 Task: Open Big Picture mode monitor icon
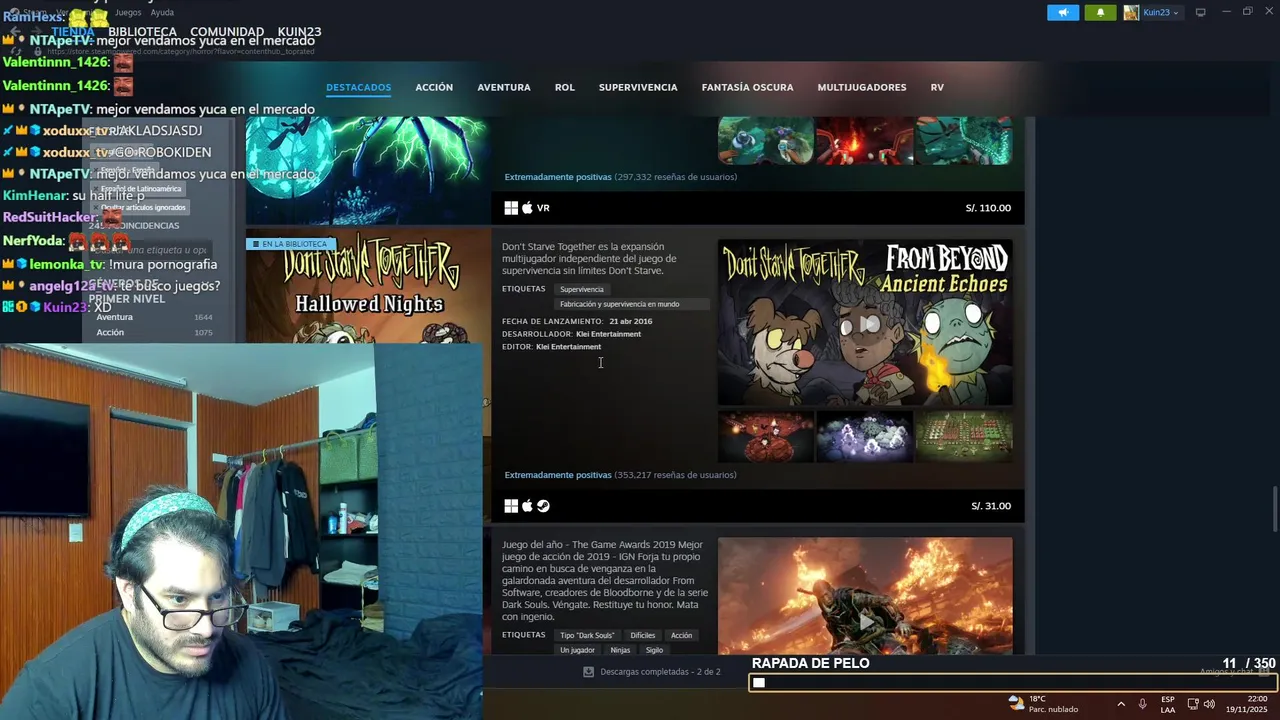point(1200,12)
